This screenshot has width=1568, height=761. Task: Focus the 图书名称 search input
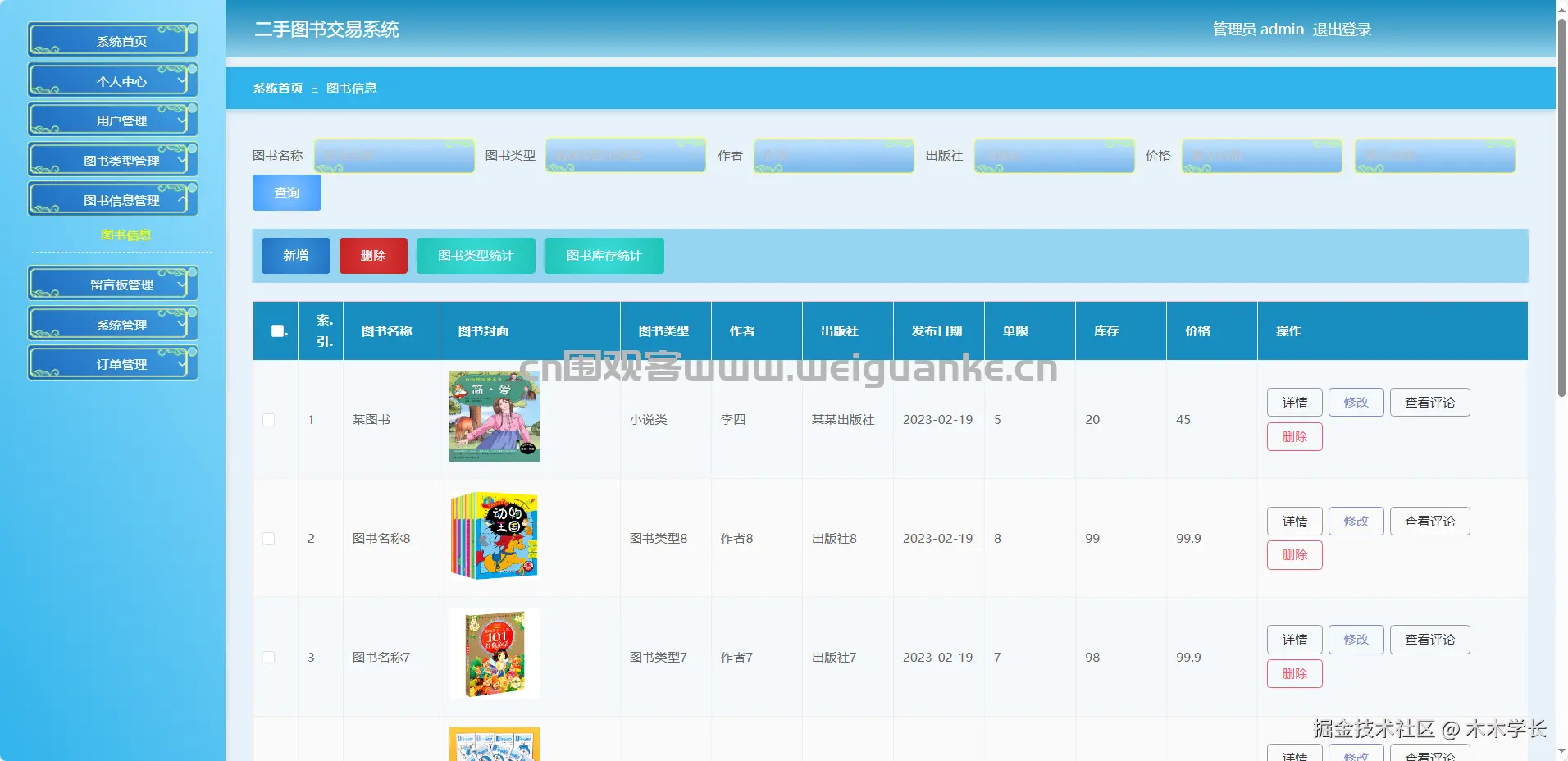(394, 156)
